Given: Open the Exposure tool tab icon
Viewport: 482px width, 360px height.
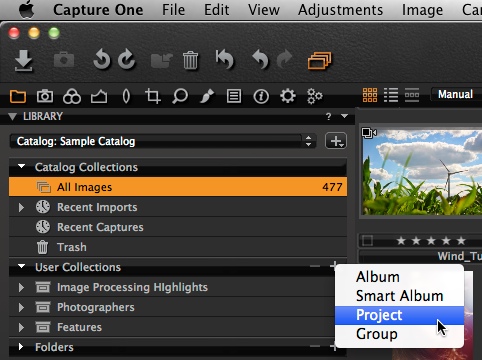Looking at the screenshot, I should 99,97.
